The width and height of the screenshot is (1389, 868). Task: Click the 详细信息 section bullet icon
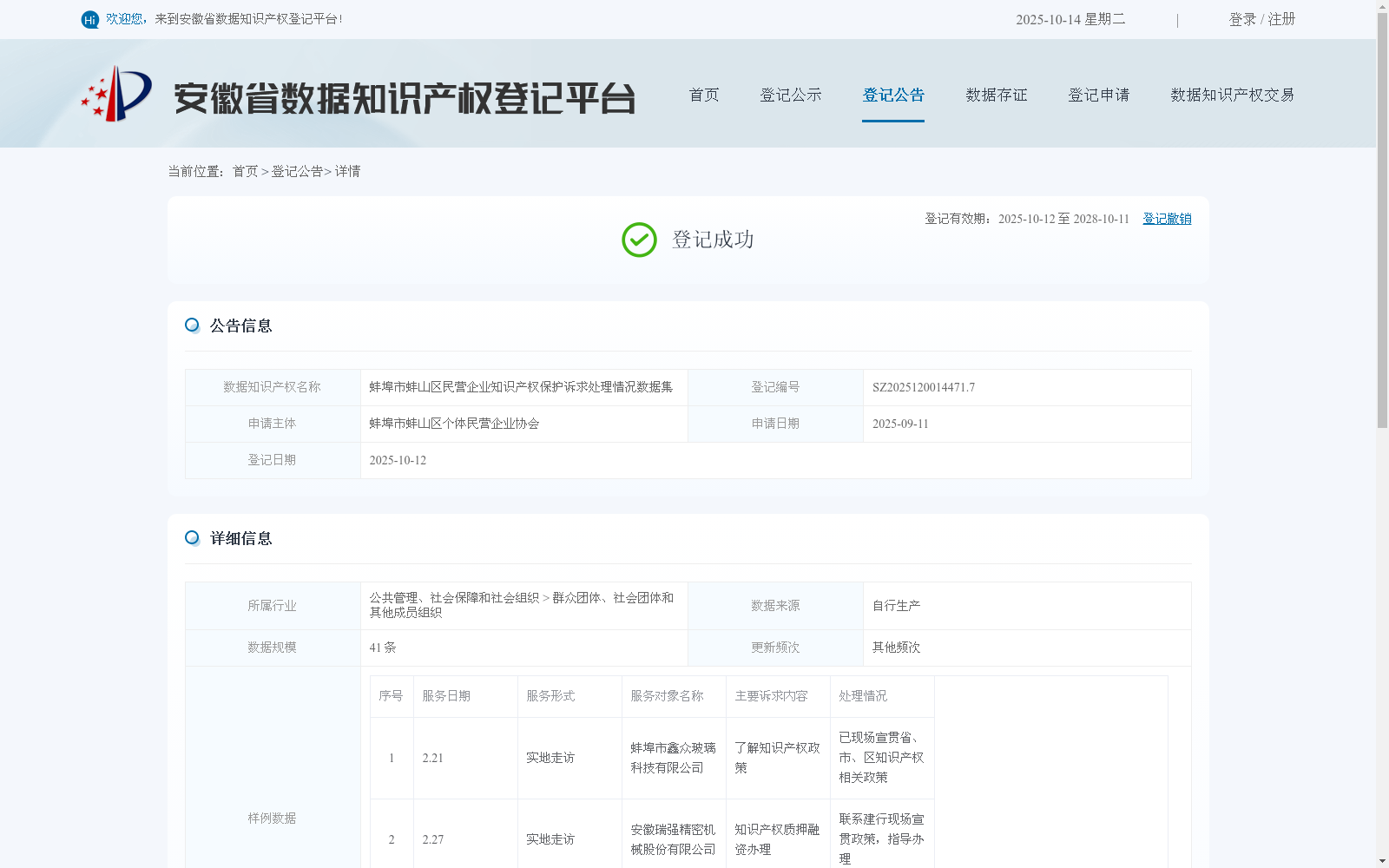pos(192,538)
